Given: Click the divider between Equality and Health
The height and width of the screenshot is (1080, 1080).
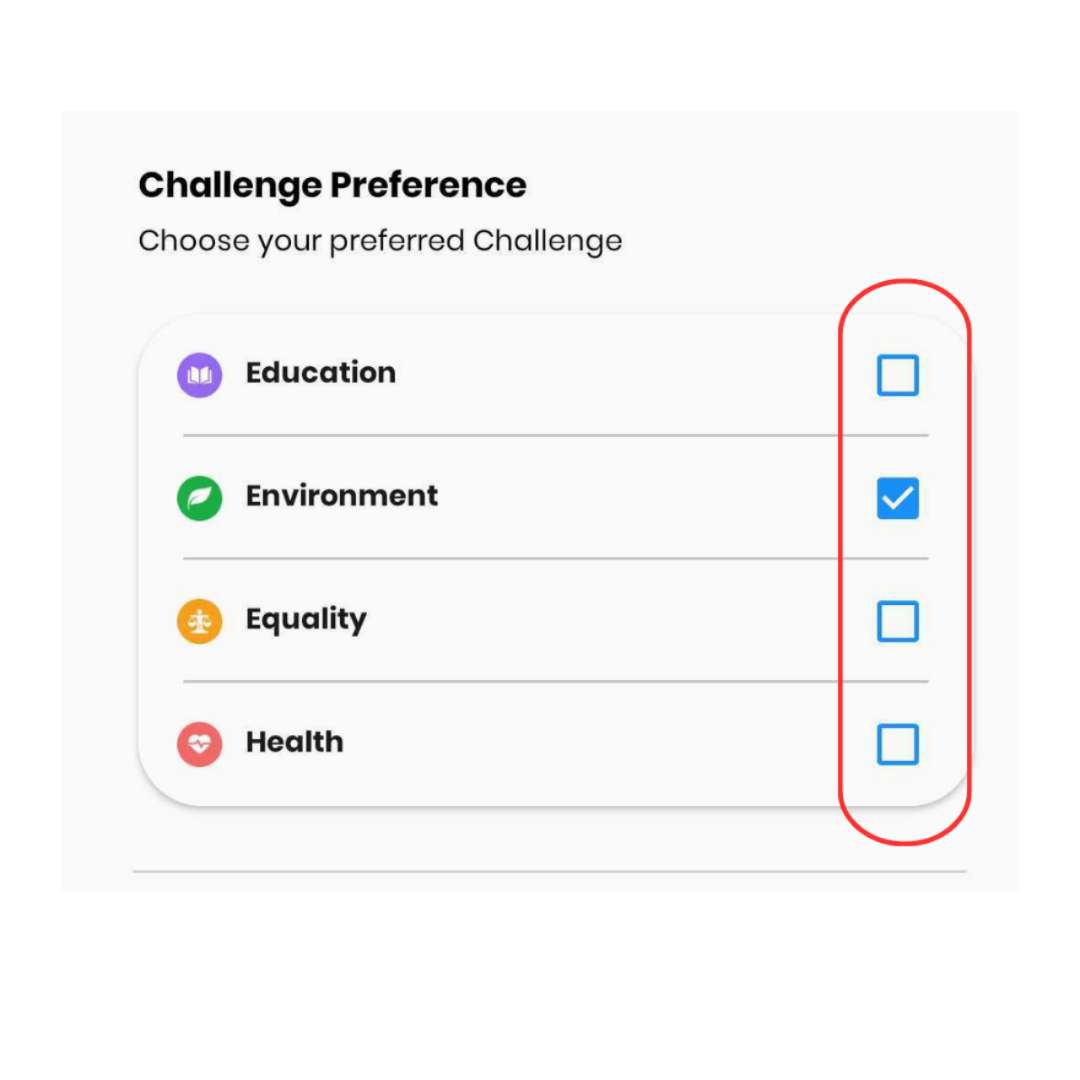Looking at the screenshot, I should click(x=556, y=681).
